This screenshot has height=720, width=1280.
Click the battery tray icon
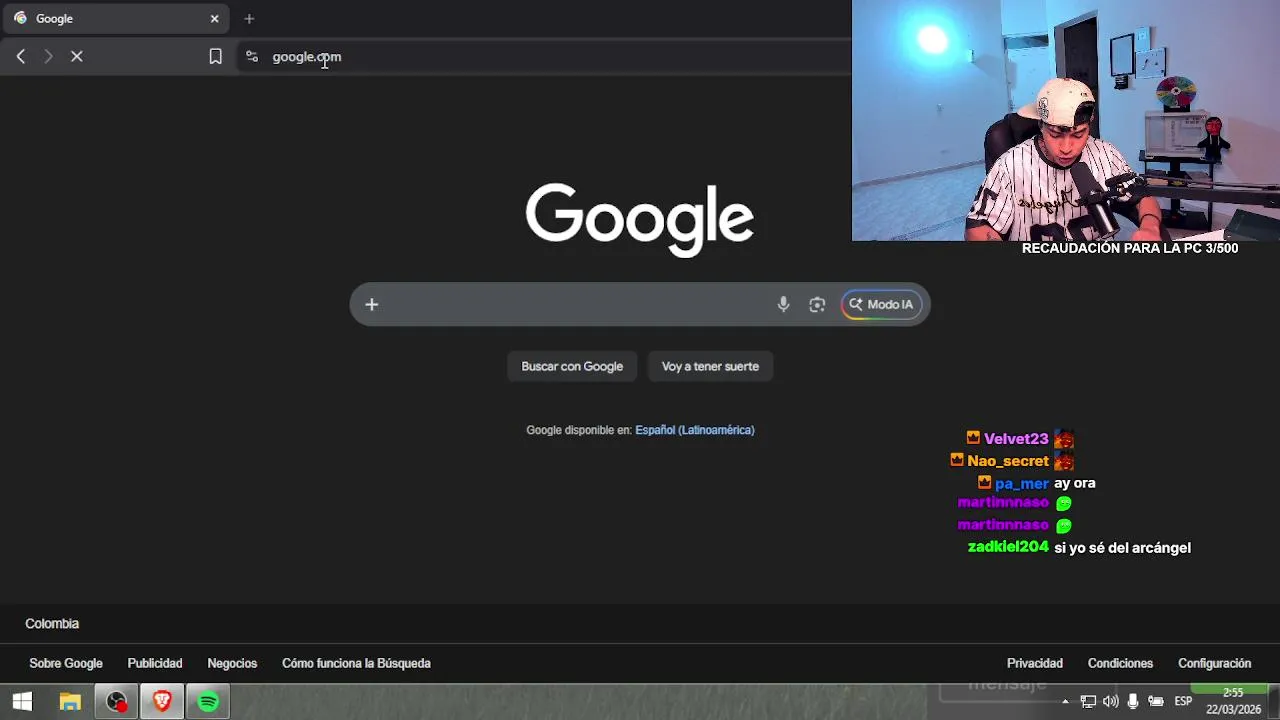(x=1156, y=702)
